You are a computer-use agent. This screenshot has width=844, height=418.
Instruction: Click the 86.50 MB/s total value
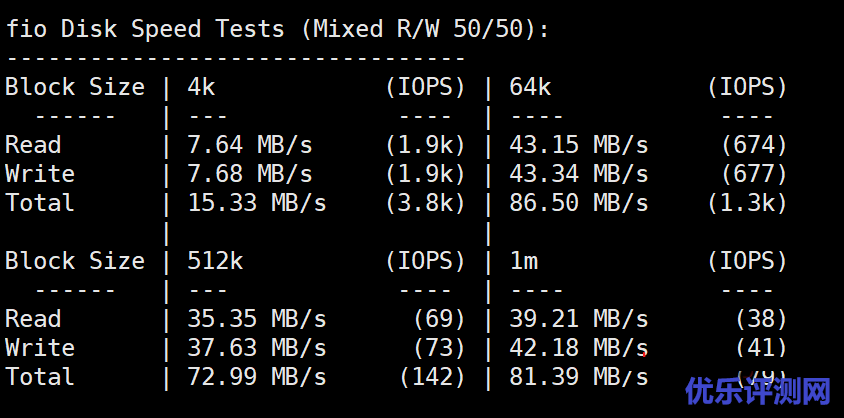[579, 203]
